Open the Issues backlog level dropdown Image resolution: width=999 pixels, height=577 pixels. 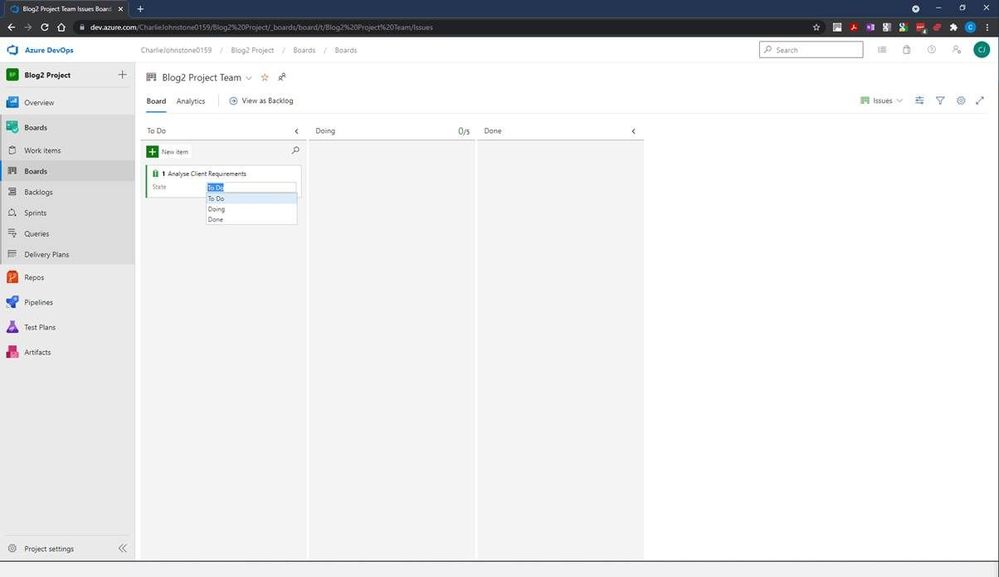coord(882,101)
